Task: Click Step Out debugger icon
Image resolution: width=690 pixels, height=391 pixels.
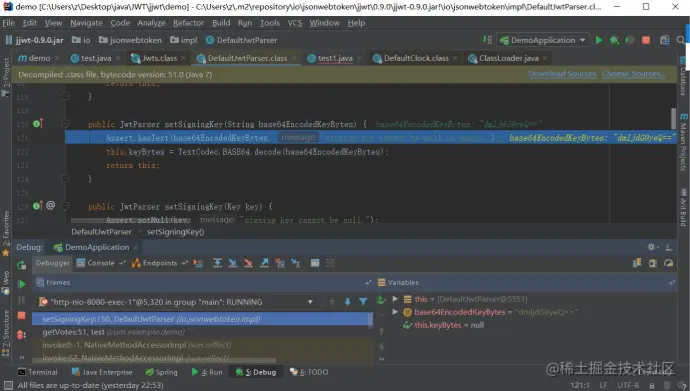Action: [264, 263]
